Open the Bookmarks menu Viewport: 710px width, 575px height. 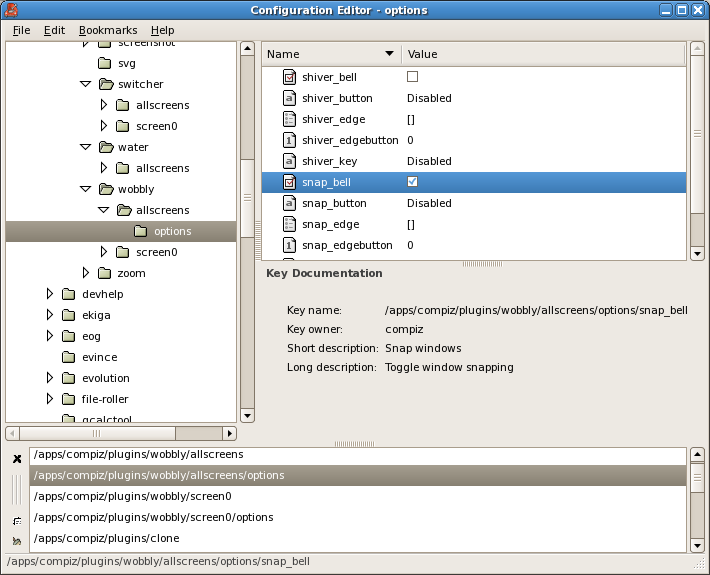pyautogui.click(x=108, y=30)
